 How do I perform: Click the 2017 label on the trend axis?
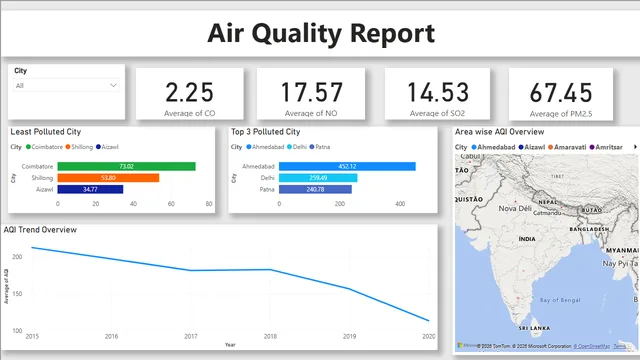coord(191,336)
